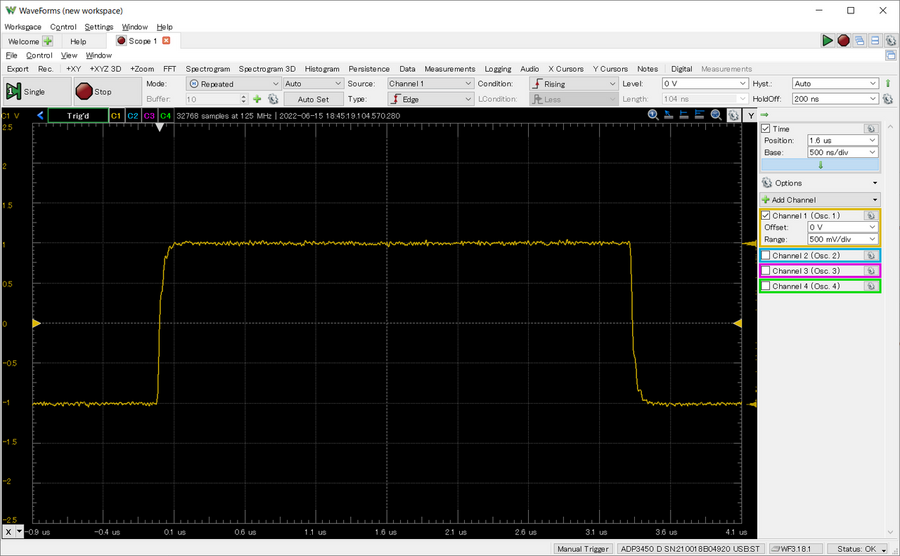
Task: Click the Single acquisition button
Action: pyautogui.click(x=26, y=91)
